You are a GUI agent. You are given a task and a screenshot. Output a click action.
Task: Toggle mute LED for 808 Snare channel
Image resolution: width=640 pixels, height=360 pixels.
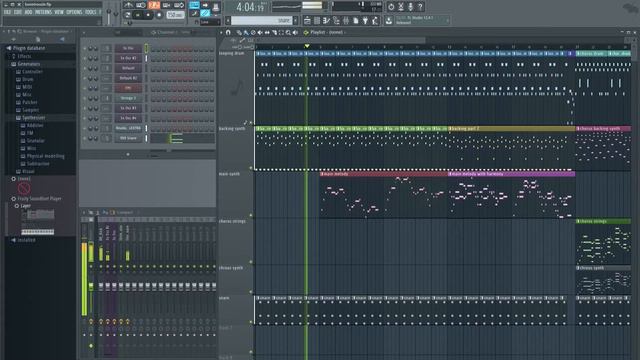pos(85,138)
